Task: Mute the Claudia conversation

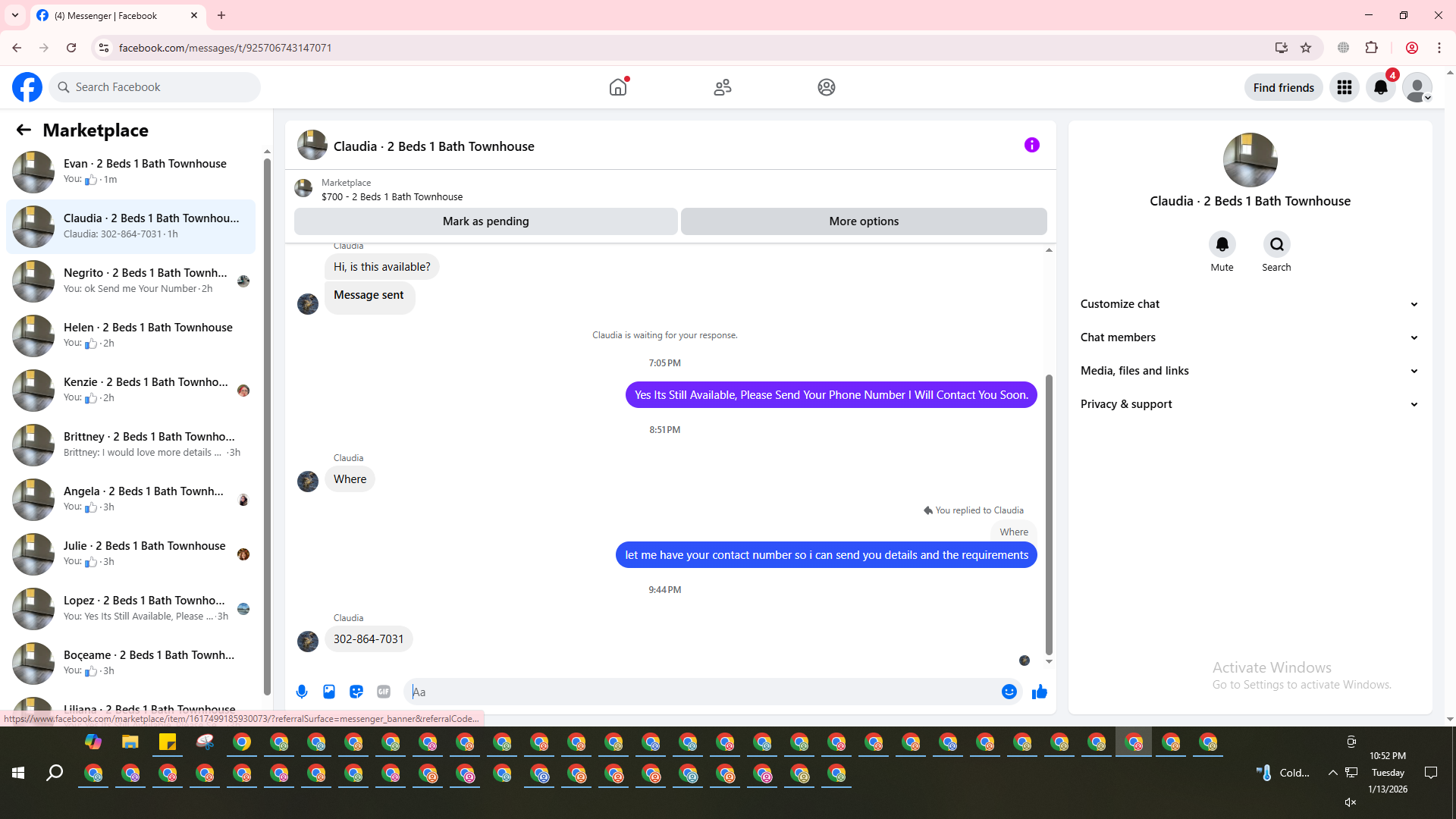Action: click(x=1222, y=245)
